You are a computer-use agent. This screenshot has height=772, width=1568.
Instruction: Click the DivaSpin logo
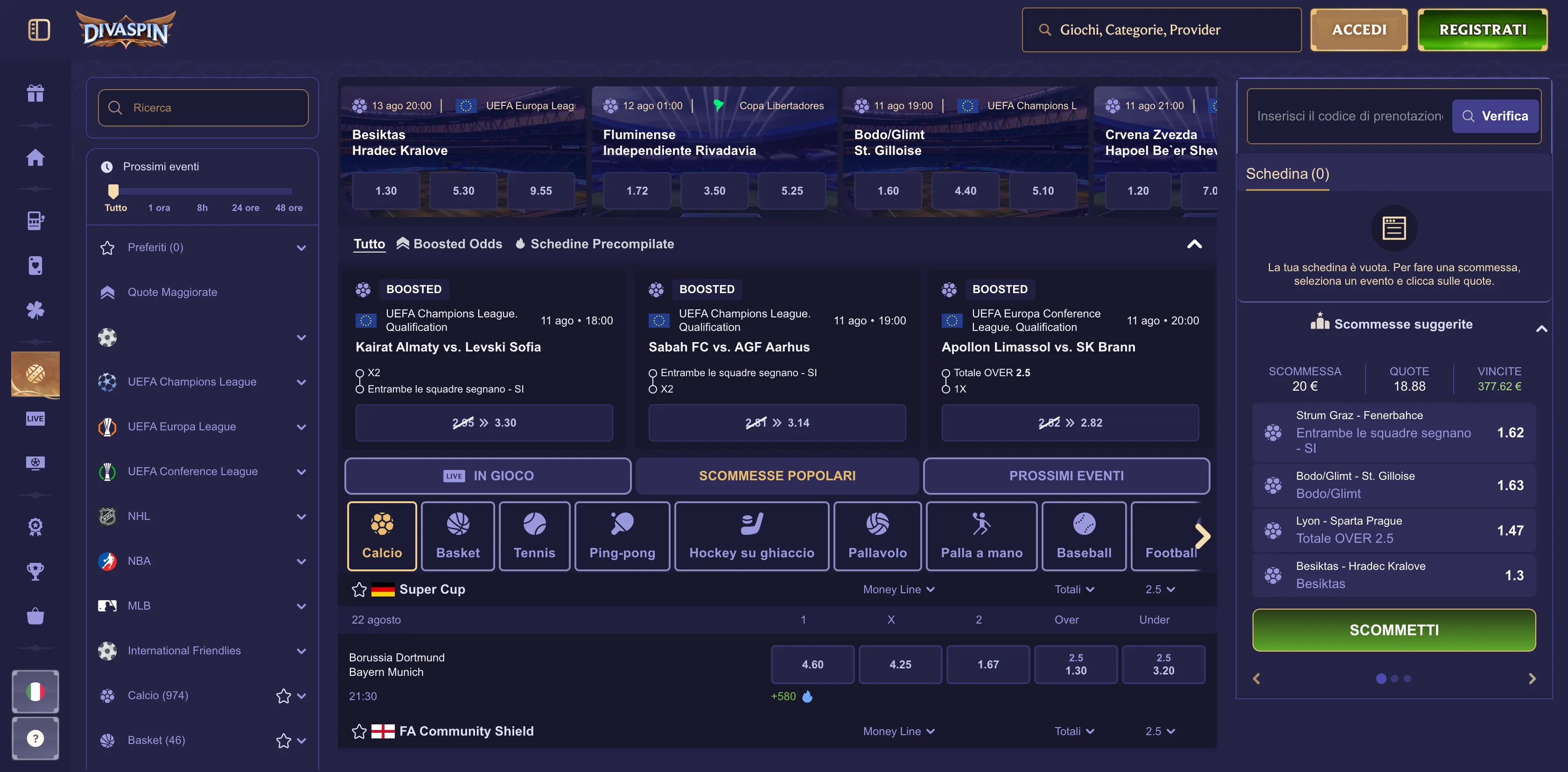126,30
